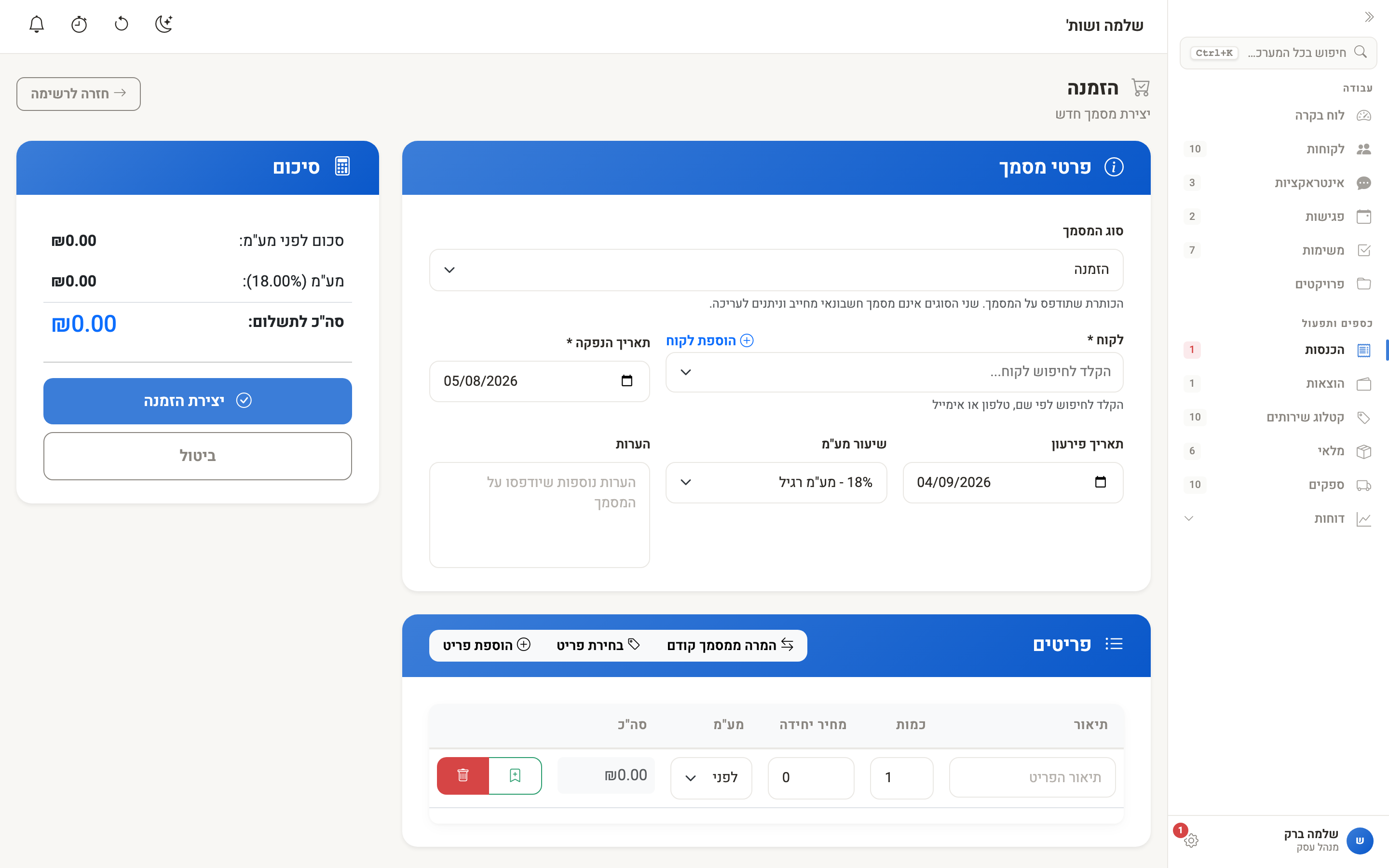Click the green bookmark save-item icon

515,775
